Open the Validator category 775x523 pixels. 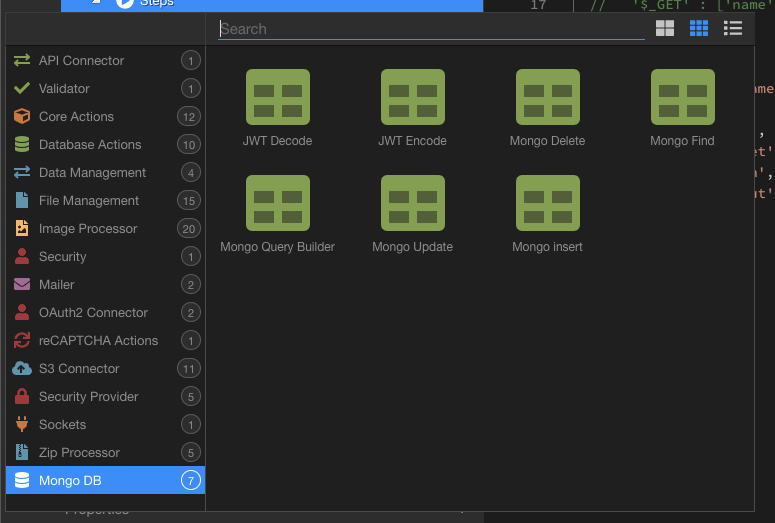coord(105,88)
